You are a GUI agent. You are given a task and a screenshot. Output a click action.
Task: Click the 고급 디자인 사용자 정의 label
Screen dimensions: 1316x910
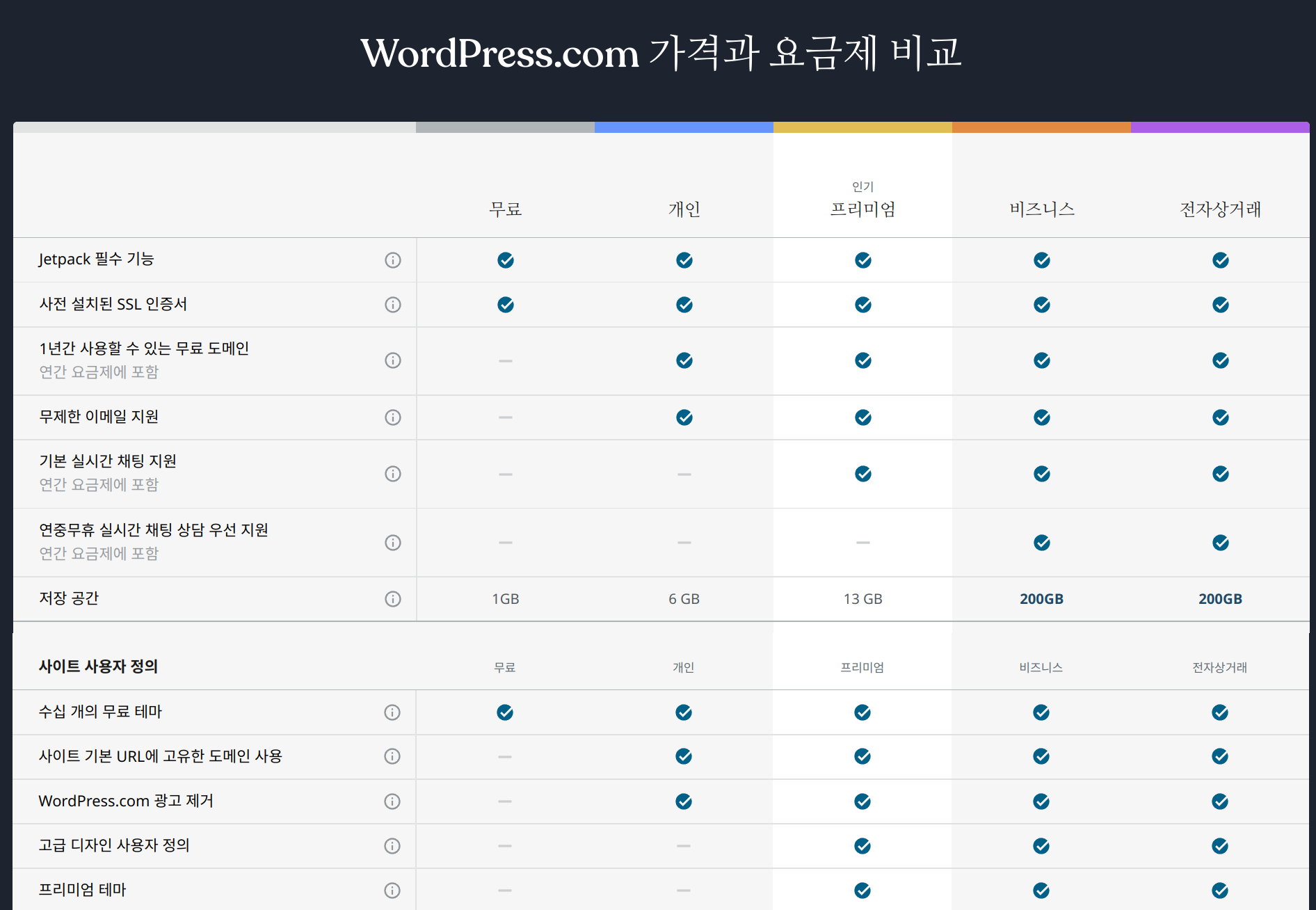point(114,845)
